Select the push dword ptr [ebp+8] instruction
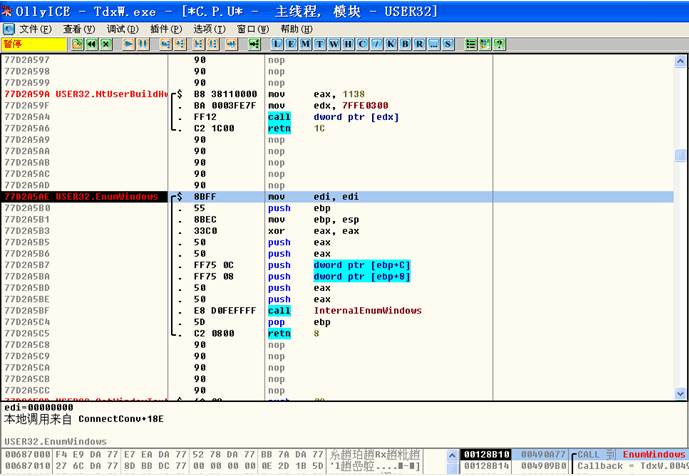Image resolution: width=689 pixels, height=476 pixels. point(339,276)
